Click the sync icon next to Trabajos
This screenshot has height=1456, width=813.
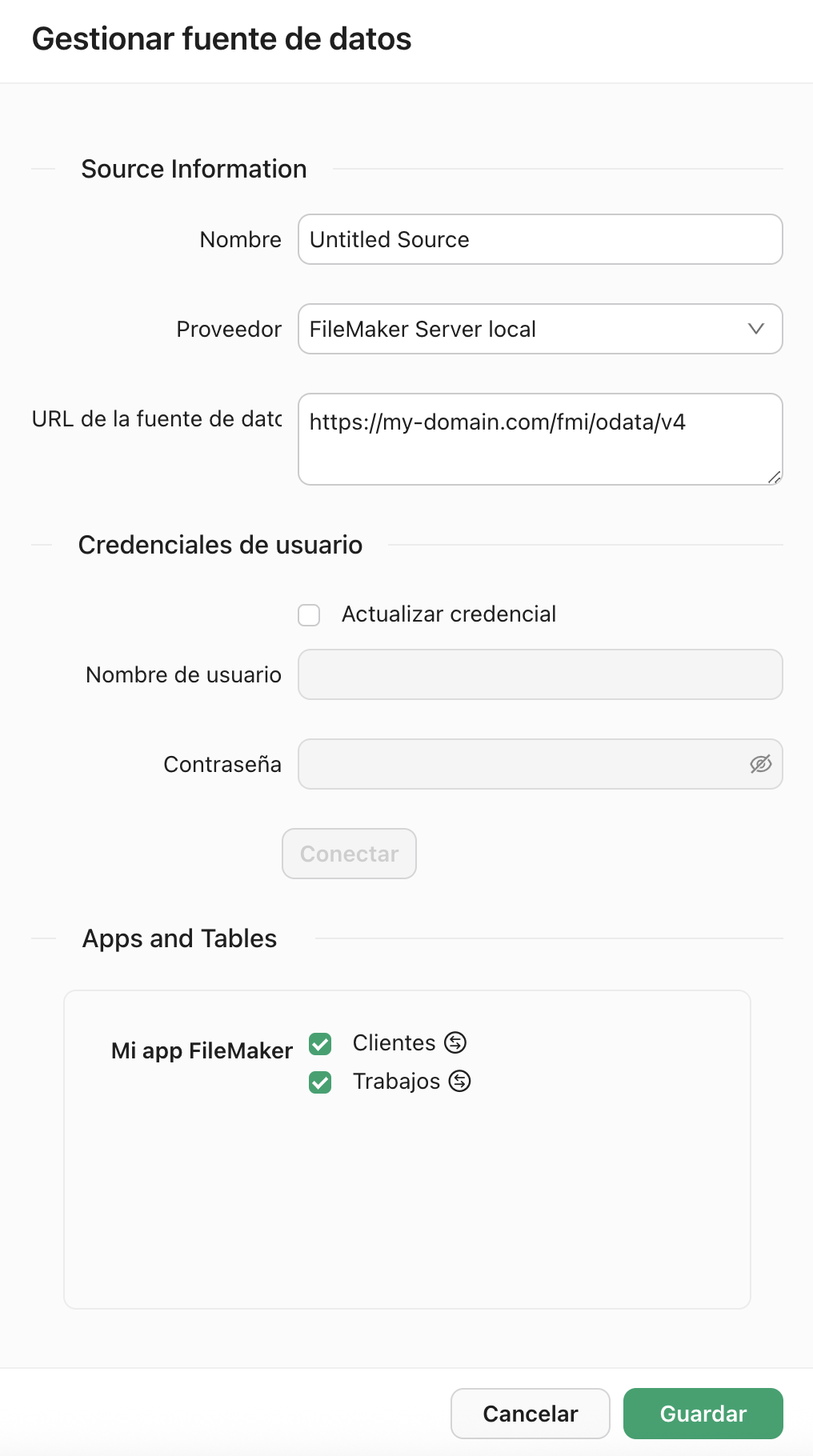[x=460, y=1081]
